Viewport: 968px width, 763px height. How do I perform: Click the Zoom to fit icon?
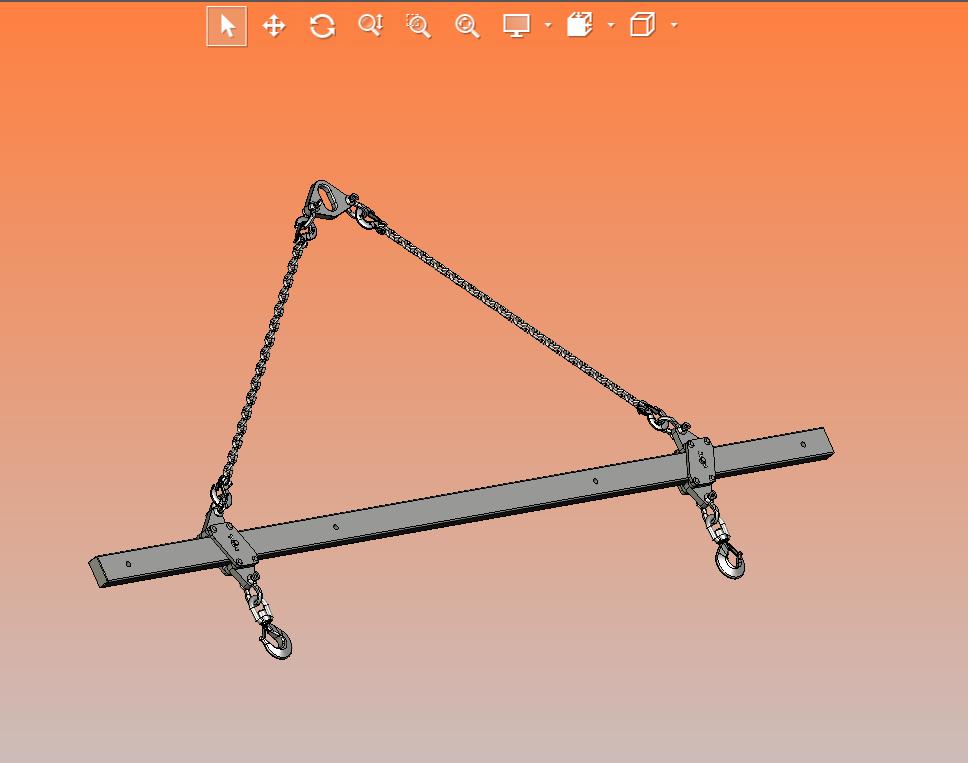tap(467, 26)
